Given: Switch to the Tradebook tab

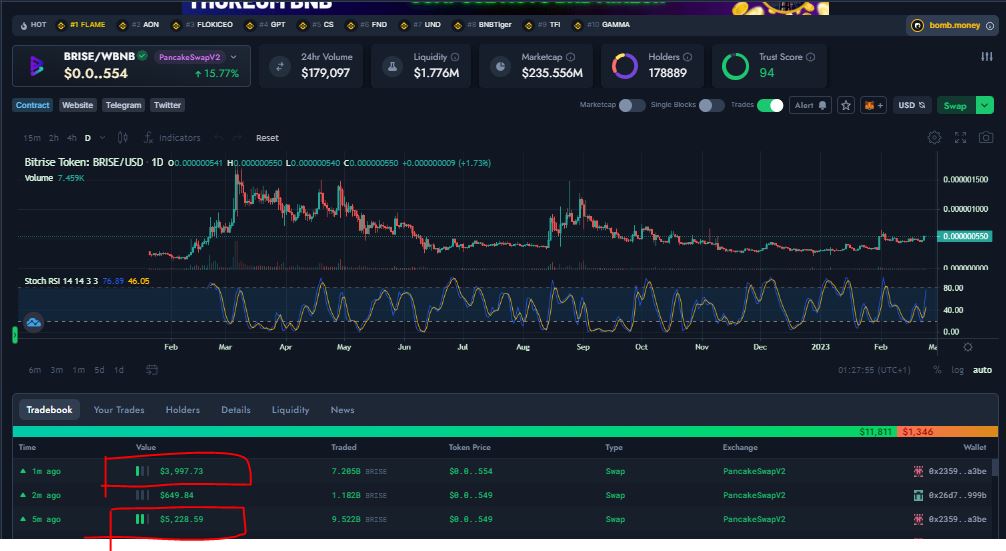Looking at the screenshot, I should point(49,409).
